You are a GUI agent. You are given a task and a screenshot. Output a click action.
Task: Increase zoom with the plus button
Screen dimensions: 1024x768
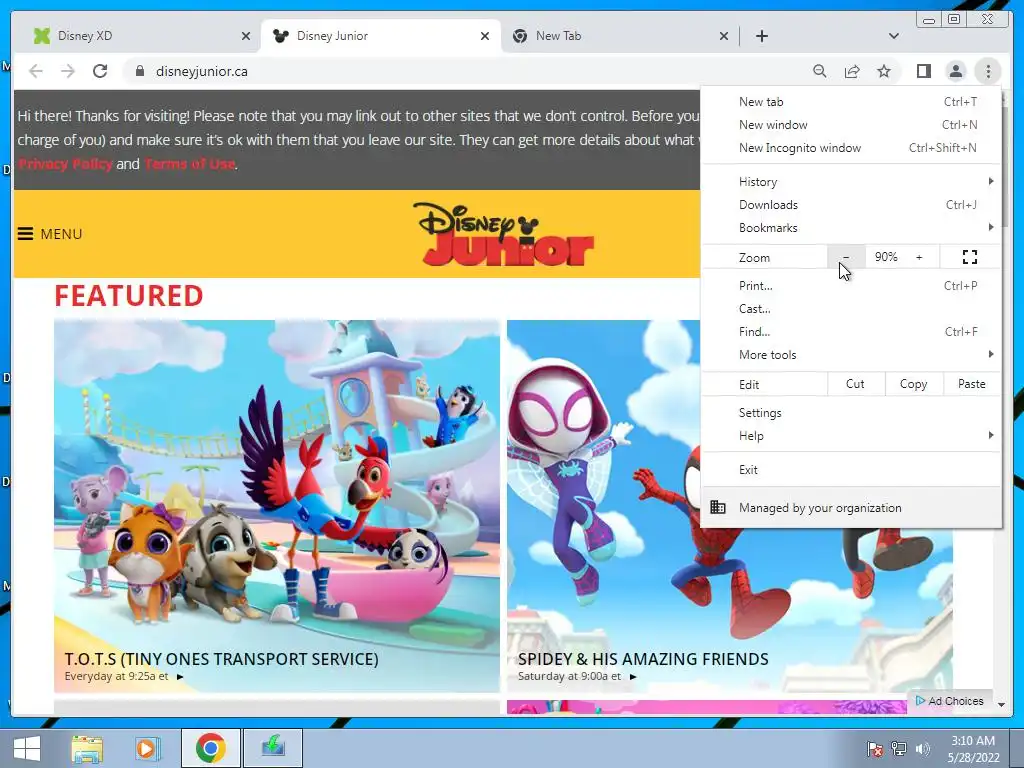919,257
